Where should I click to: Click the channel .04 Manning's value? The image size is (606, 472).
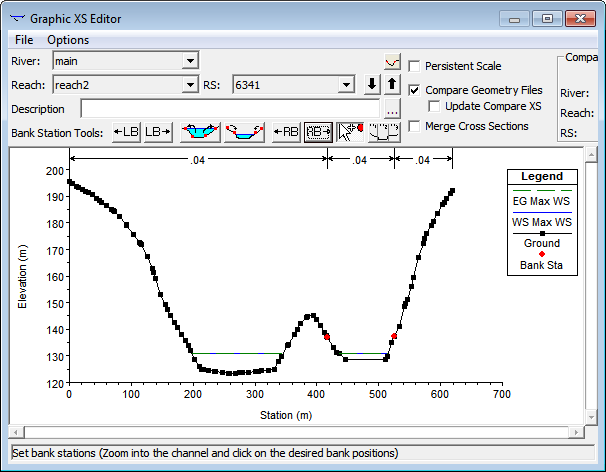coord(359,160)
